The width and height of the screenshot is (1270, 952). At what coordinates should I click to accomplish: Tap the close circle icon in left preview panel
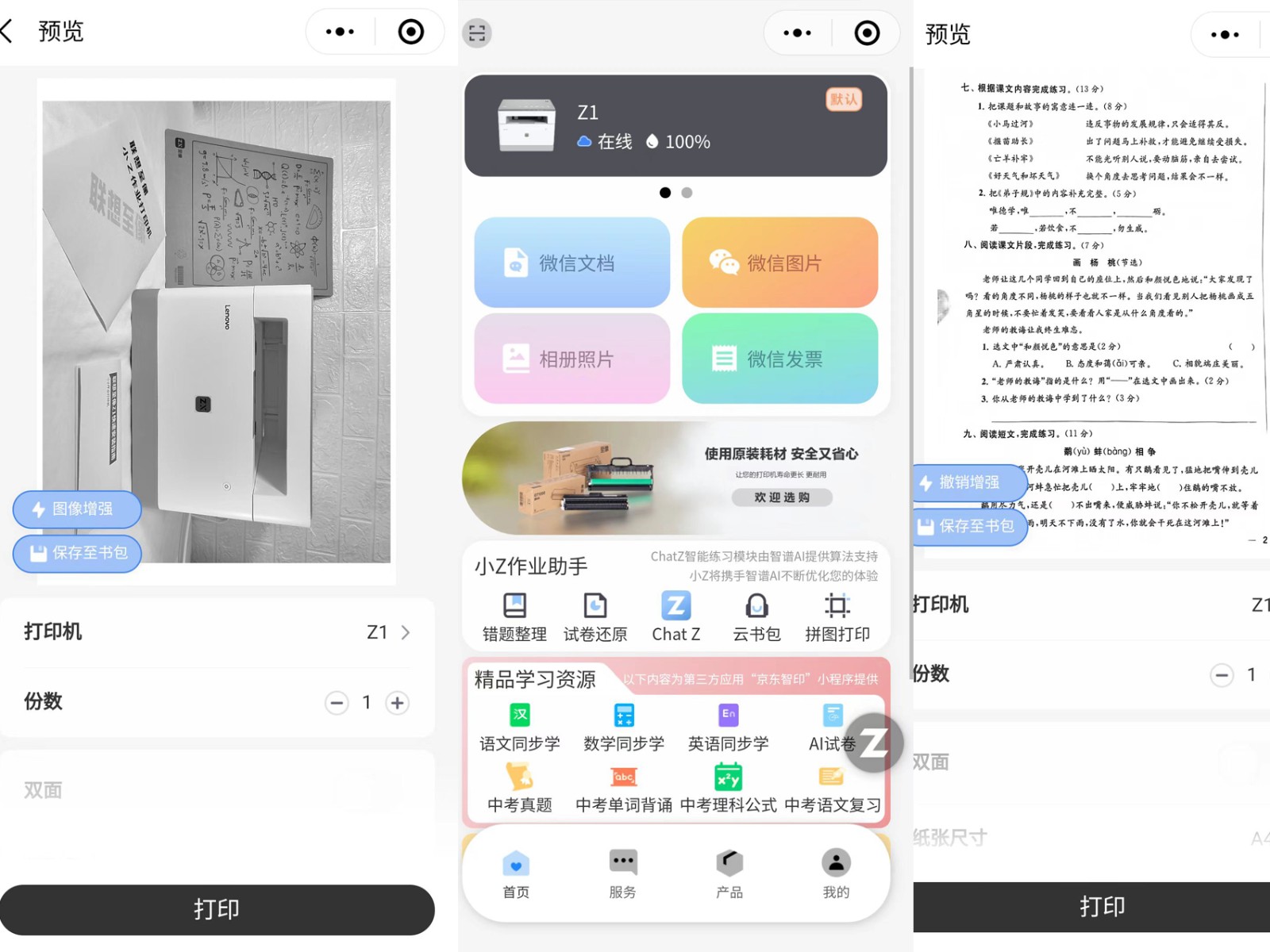tap(410, 32)
